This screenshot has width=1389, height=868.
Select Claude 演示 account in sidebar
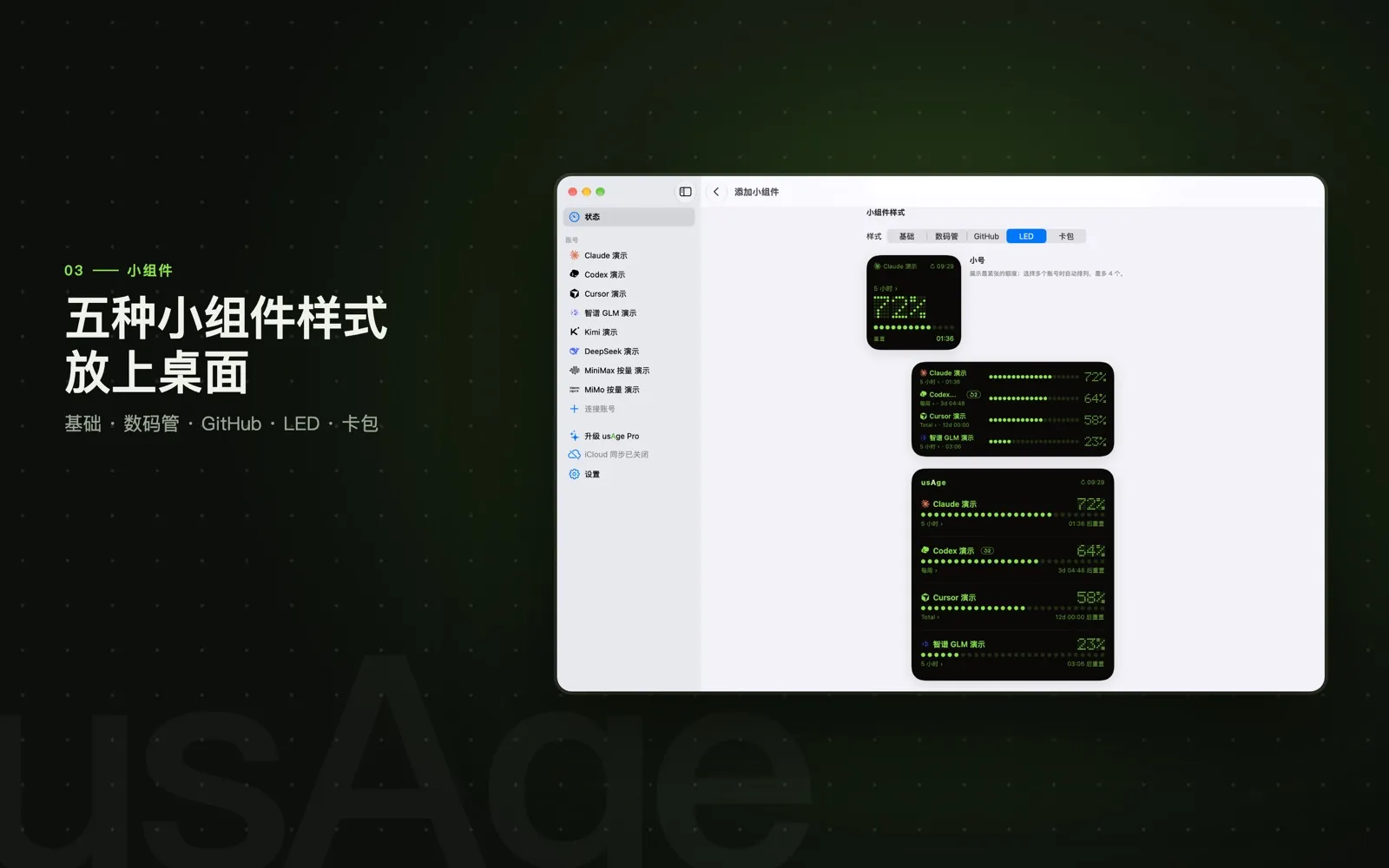[629, 255]
